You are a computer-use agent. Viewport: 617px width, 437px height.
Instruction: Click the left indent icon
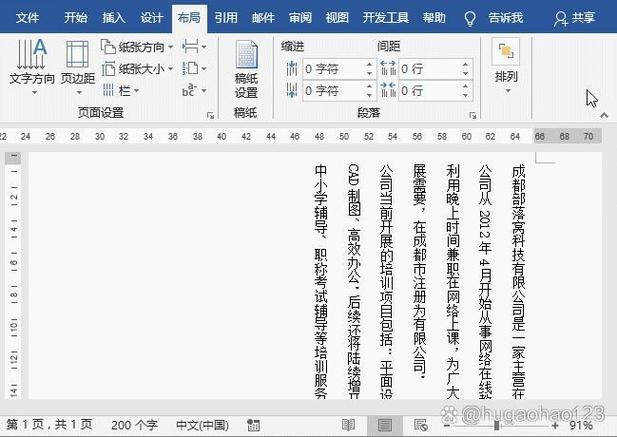pyautogui.click(x=292, y=69)
